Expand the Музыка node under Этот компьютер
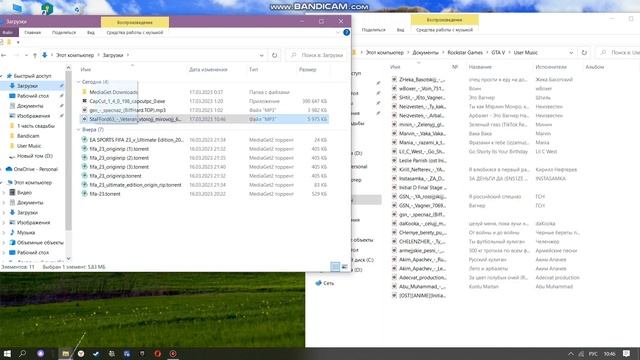This screenshot has height=360, width=640. coord(4,233)
